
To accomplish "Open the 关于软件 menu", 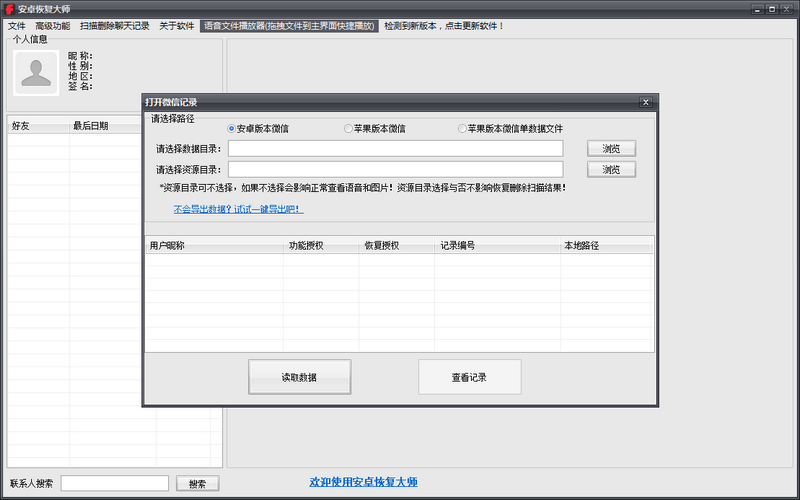I will [177, 26].
